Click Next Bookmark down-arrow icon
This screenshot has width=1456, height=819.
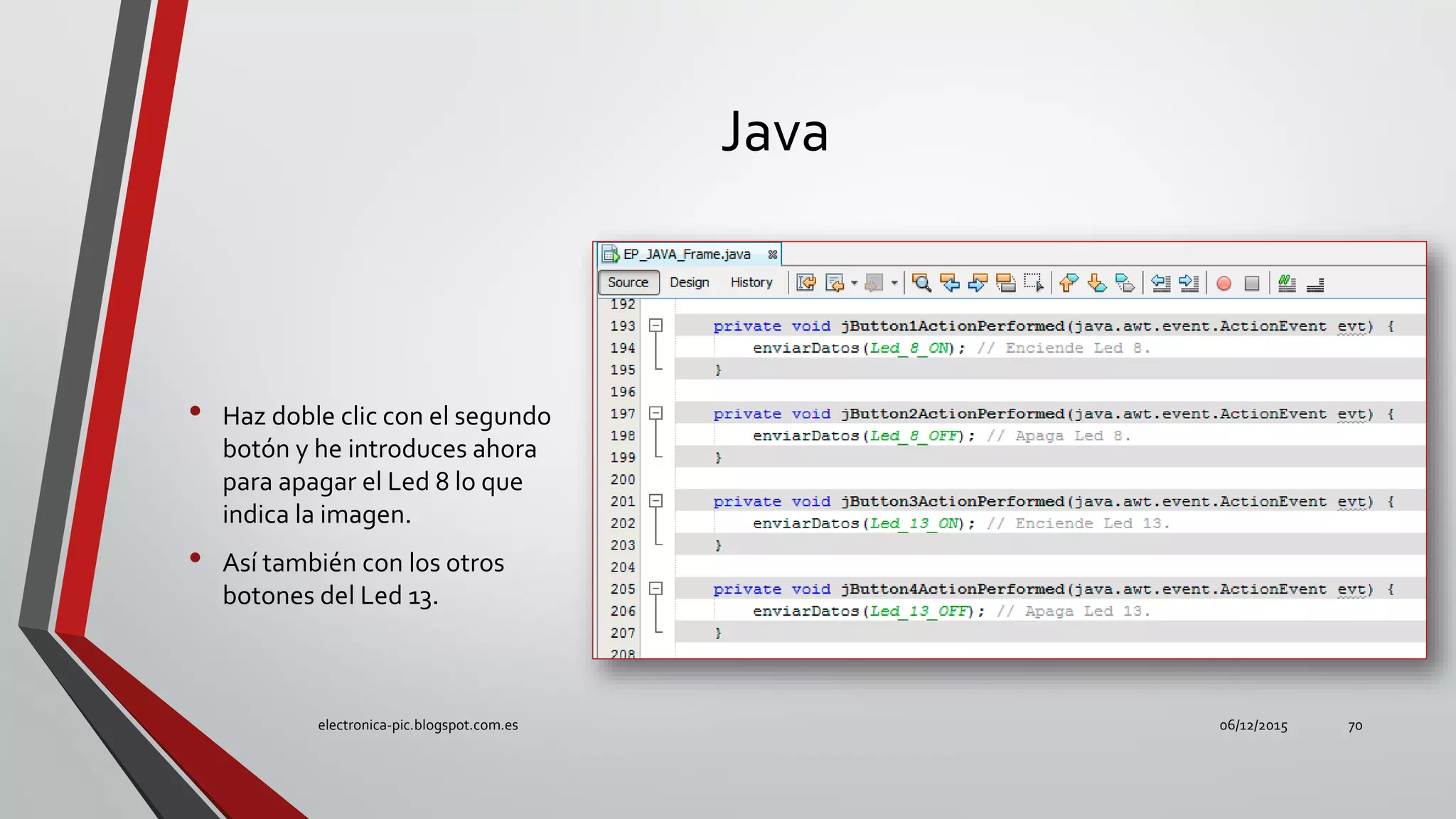(x=1097, y=283)
